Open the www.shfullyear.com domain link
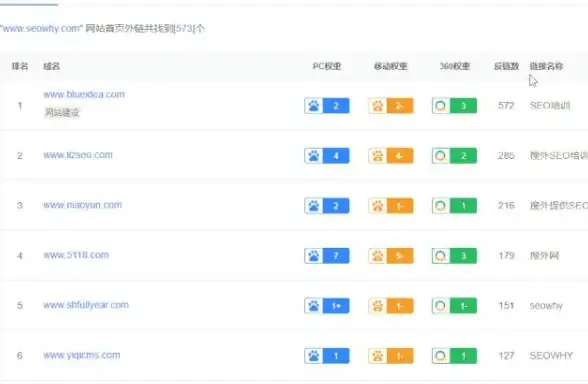 (86, 305)
